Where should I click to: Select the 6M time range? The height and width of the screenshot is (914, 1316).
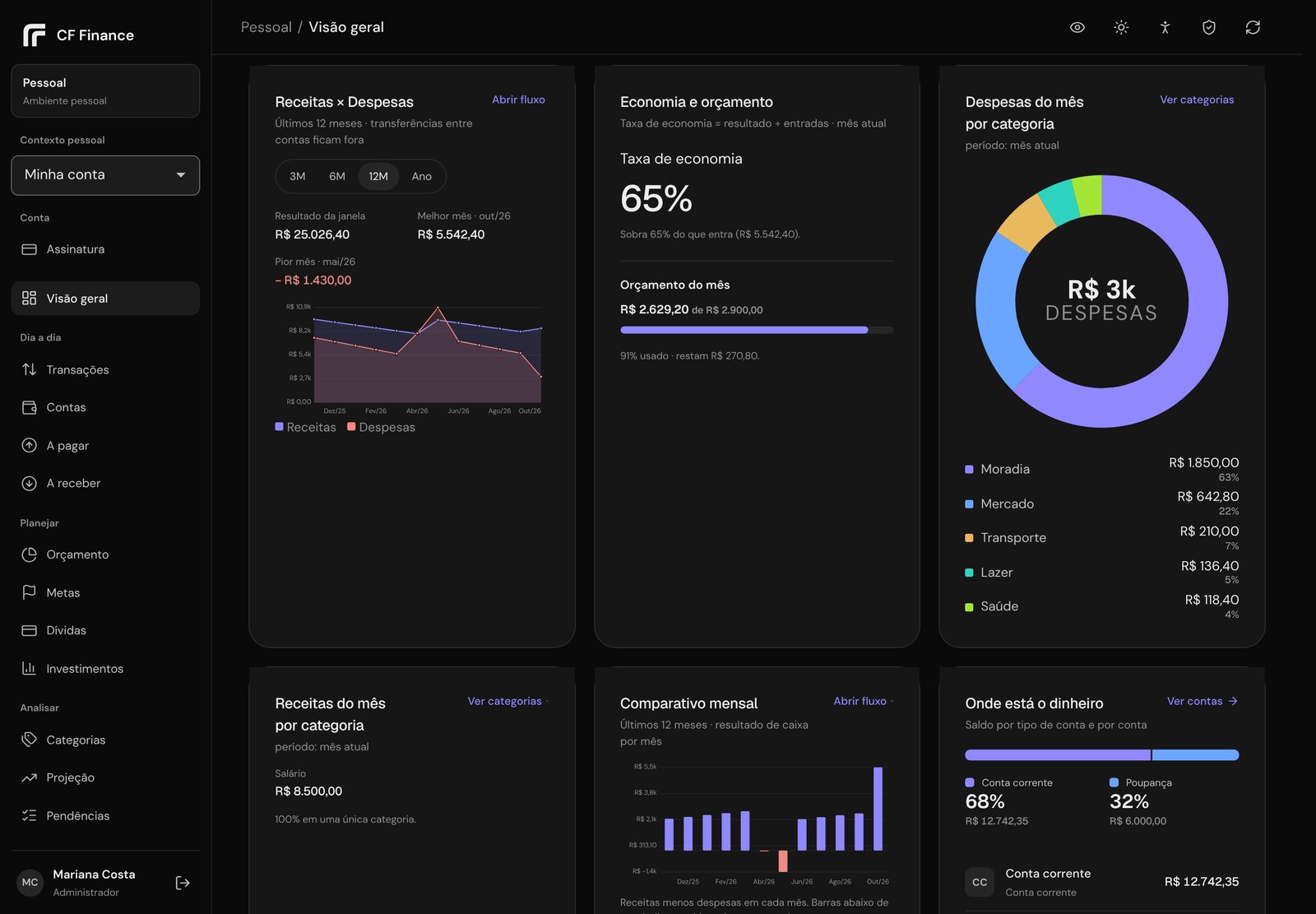coord(337,176)
